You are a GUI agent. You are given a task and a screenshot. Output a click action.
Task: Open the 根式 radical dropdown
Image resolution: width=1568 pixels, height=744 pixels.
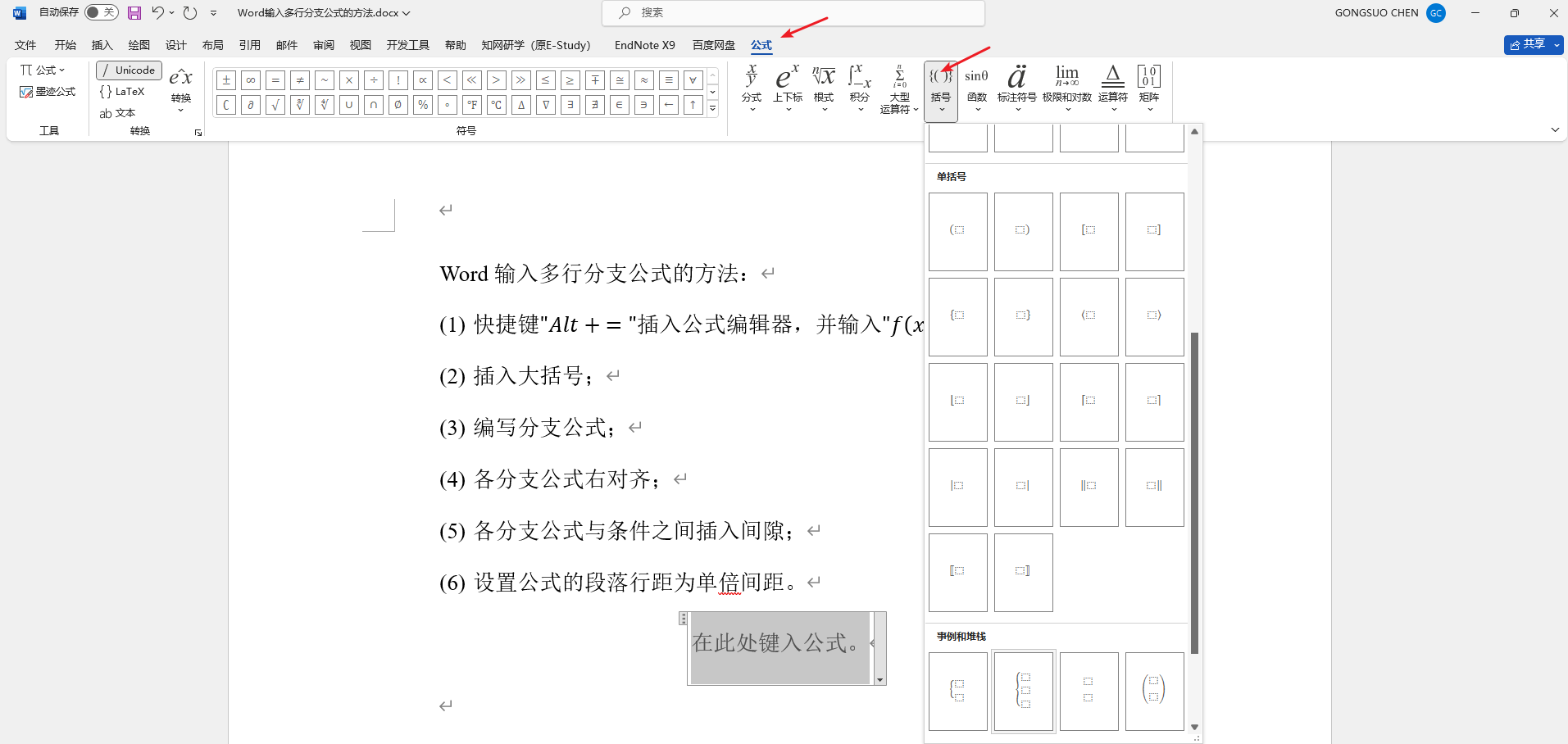click(x=824, y=88)
